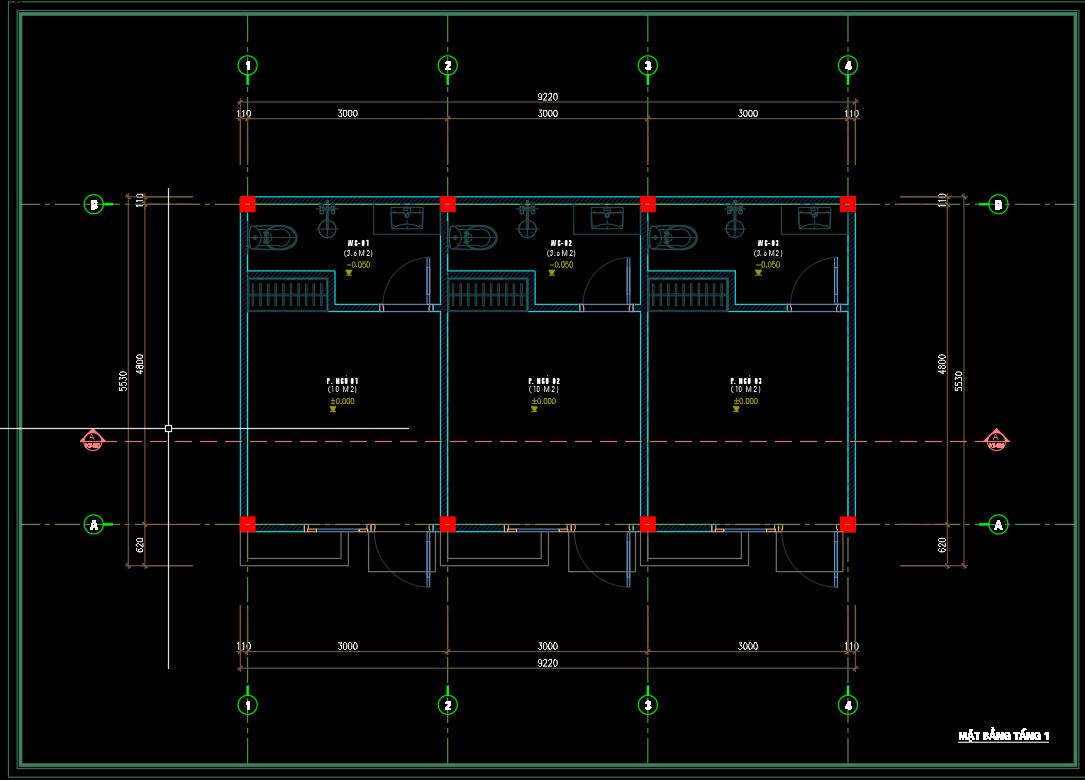Click the 9220 dimension below the plan

(x=547, y=663)
